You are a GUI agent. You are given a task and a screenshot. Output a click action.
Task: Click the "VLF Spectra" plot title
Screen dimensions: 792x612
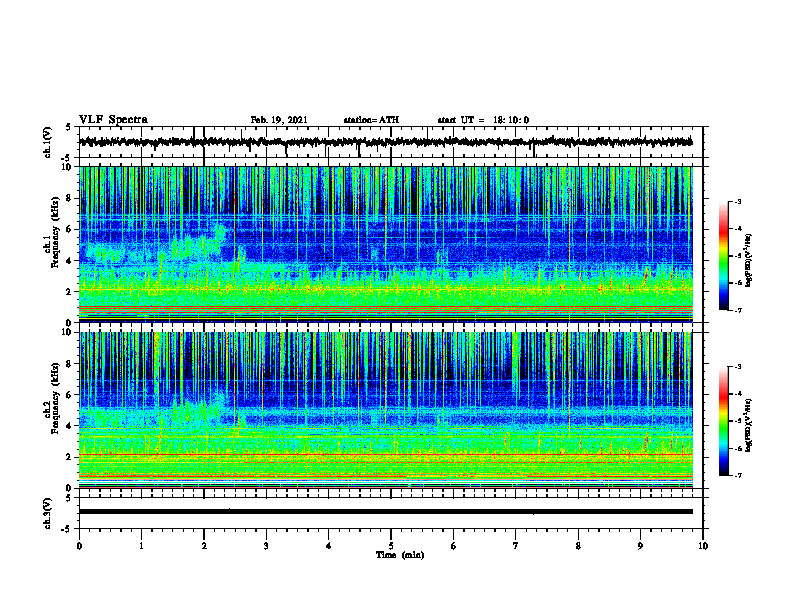coord(113,120)
